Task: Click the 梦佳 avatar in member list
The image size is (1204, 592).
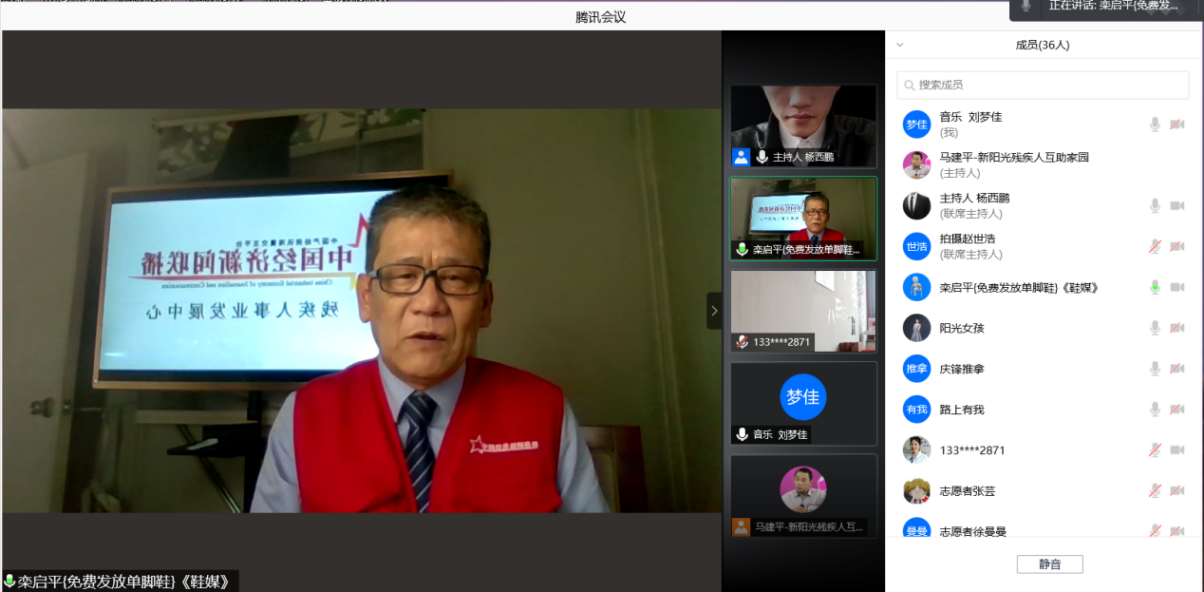Action: point(917,124)
